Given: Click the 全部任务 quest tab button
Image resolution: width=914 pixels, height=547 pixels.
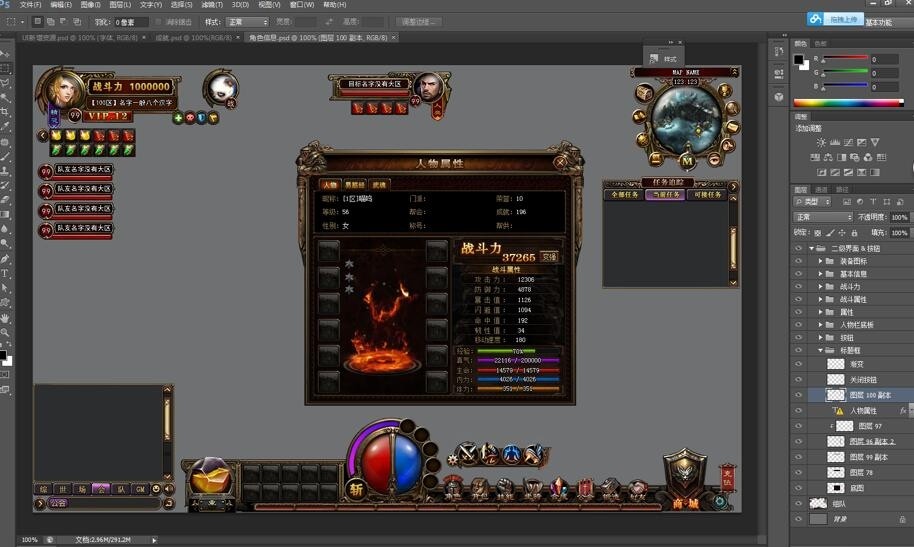Looking at the screenshot, I should (624, 195).
